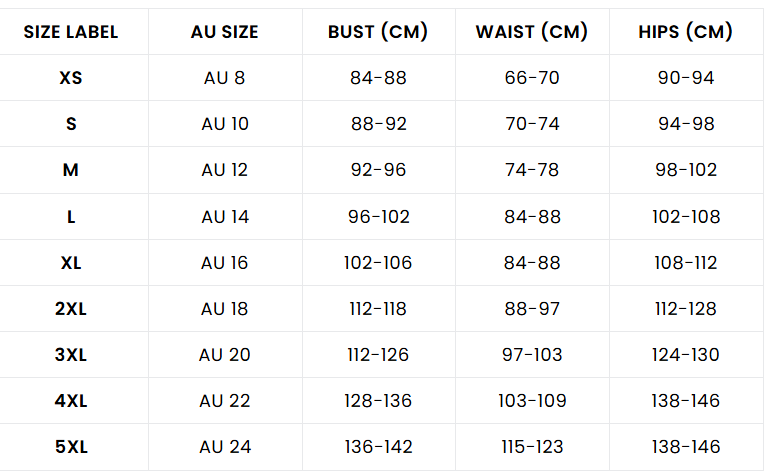
Task: Click the BUST (CM) column header
Action: click(x=378, y=32)
